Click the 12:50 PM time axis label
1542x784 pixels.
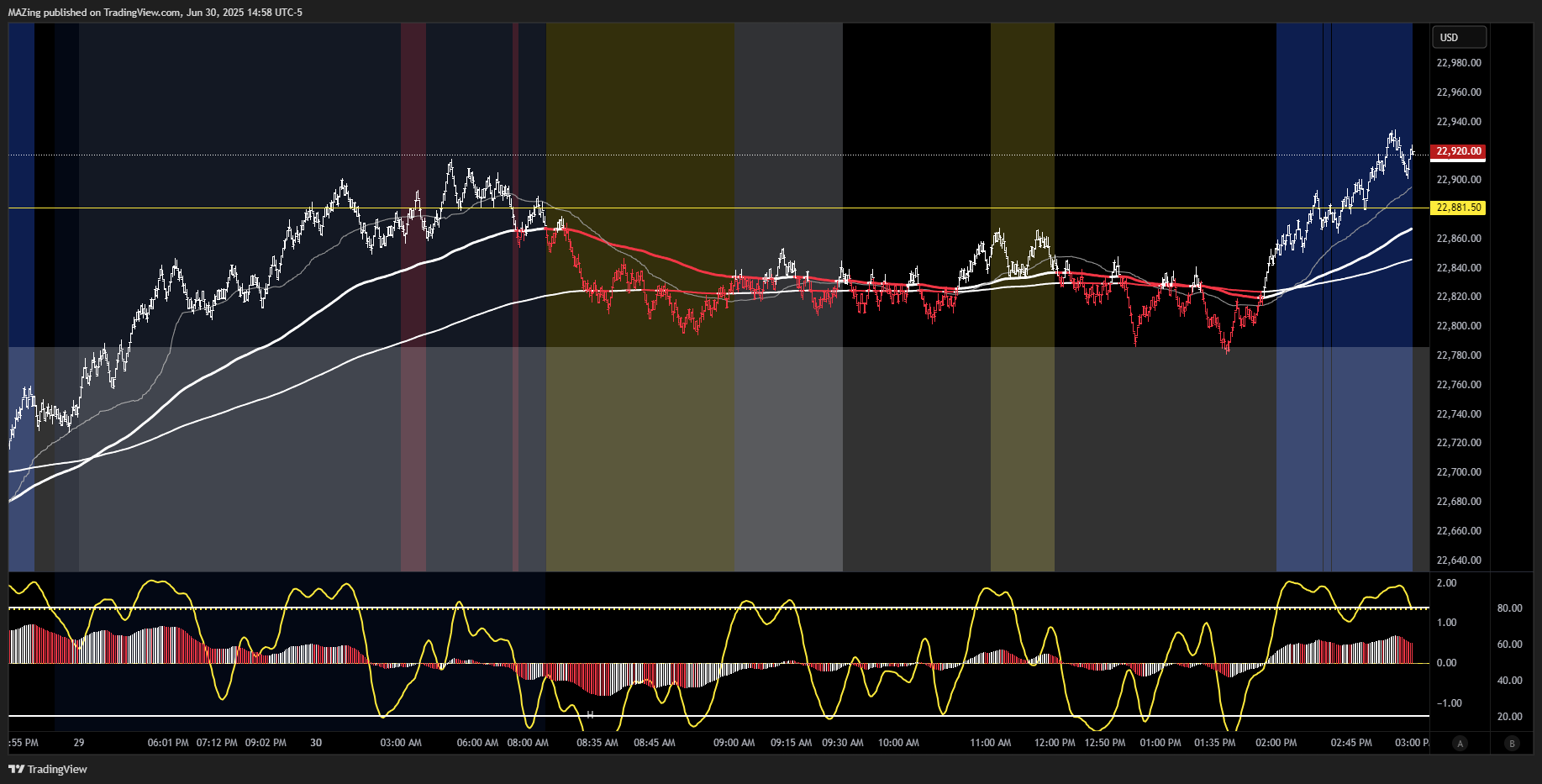click(x=1105, y=743)
